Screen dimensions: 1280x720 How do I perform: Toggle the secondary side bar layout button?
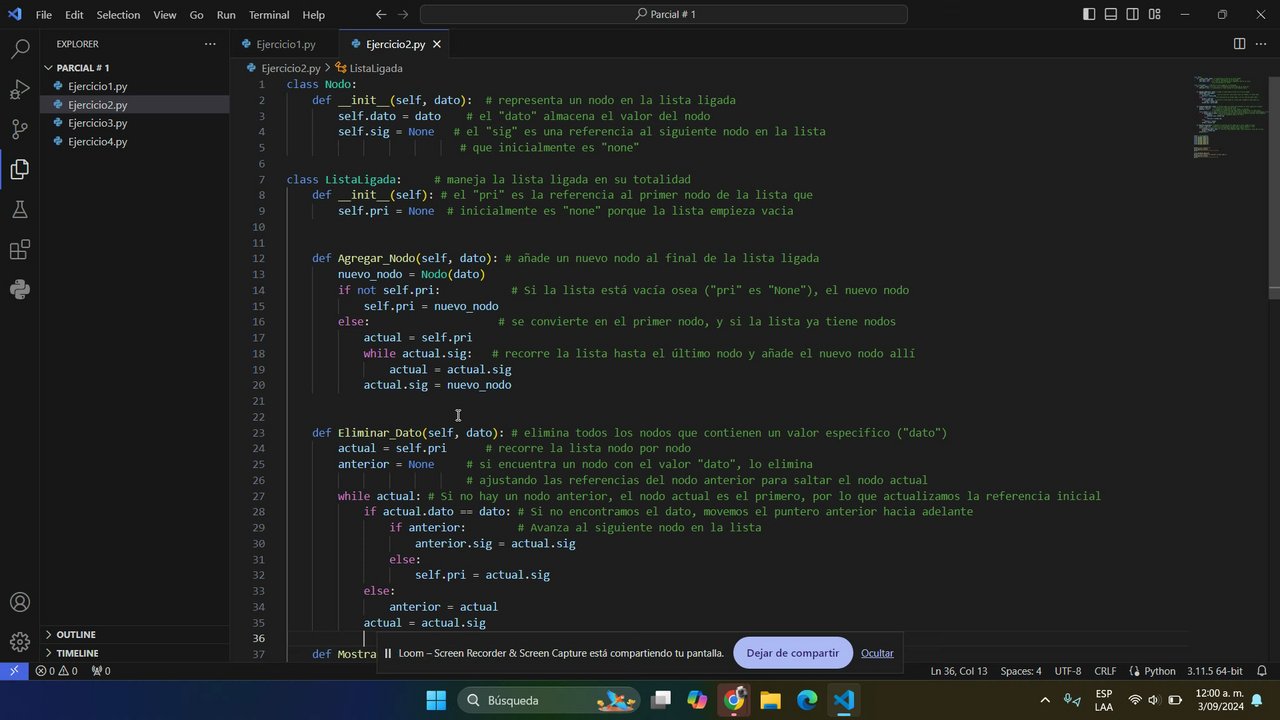(1133, 15)
